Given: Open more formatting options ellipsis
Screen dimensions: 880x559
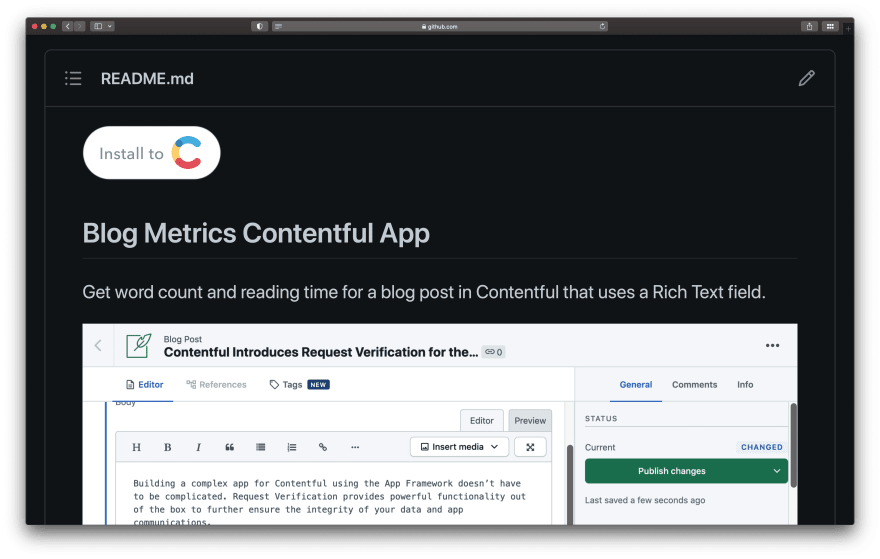Looking at the screenshot, I should tap(355, 447).
